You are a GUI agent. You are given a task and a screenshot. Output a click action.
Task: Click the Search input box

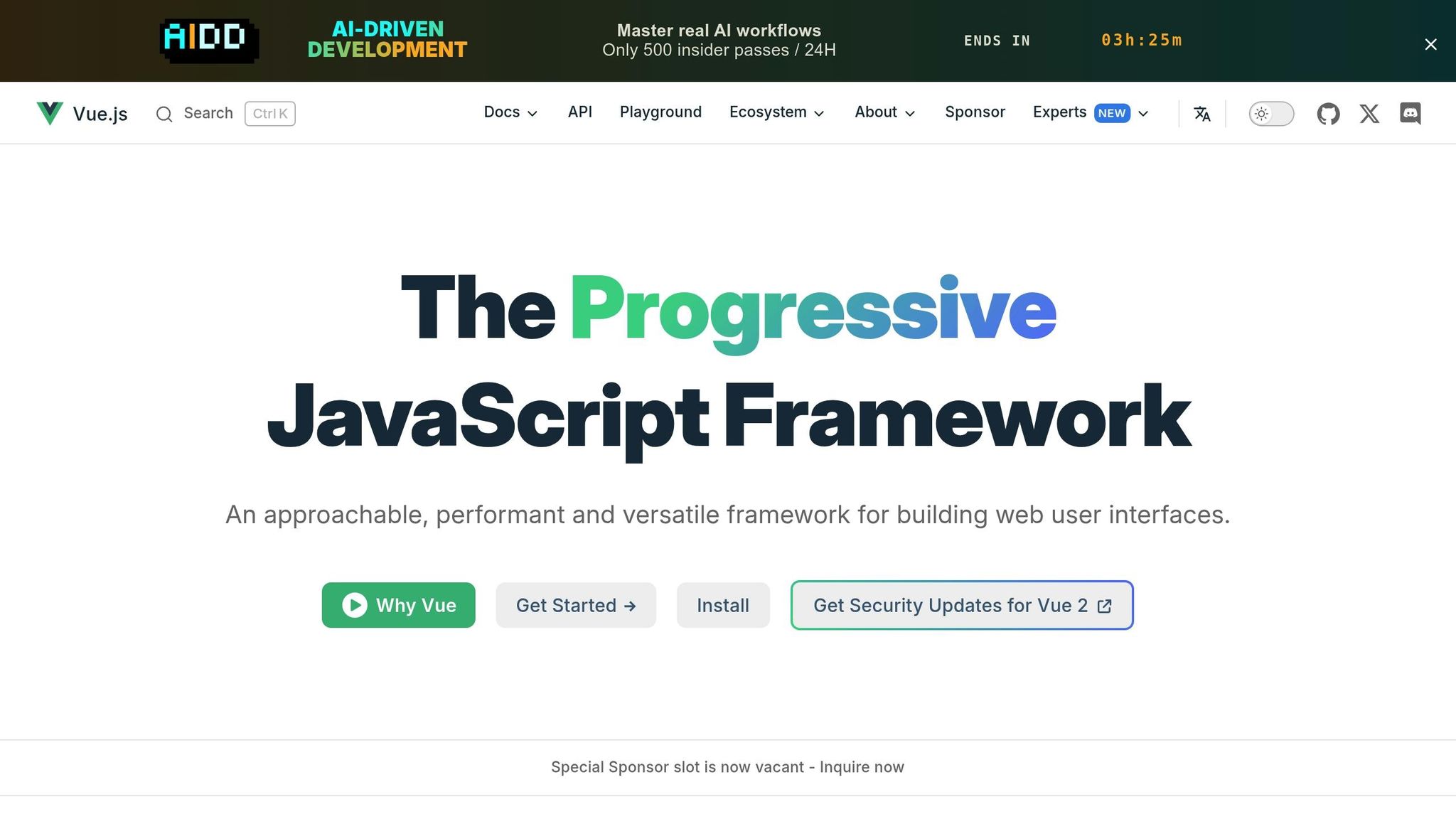coord(225,114)
